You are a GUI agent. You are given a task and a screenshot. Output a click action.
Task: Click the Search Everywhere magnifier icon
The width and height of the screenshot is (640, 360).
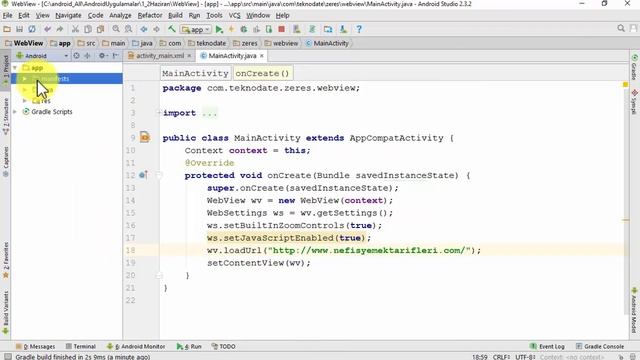tap(621, 28)
